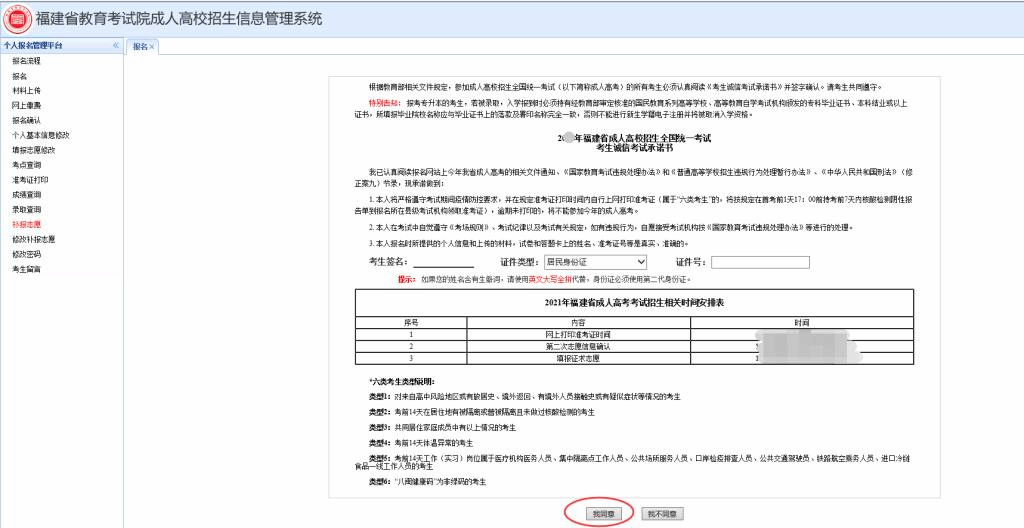The image size is (1024, 528).
Task: Open 报名流程 in the sidebar
Action: [26, 61]
